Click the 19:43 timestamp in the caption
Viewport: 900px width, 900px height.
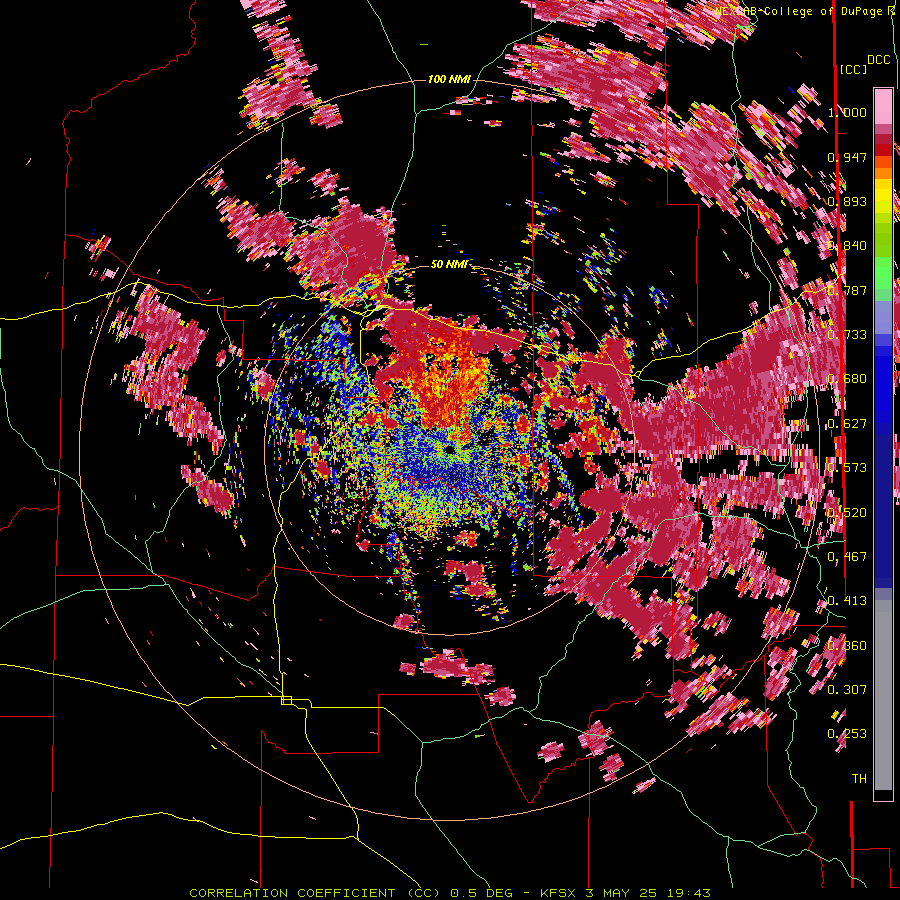[689, 893]
